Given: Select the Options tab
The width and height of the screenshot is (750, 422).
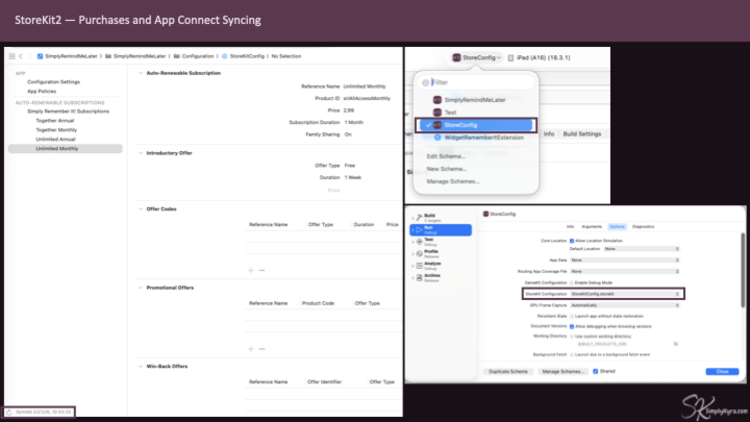Looking at the screenshot, I should 617,227.
